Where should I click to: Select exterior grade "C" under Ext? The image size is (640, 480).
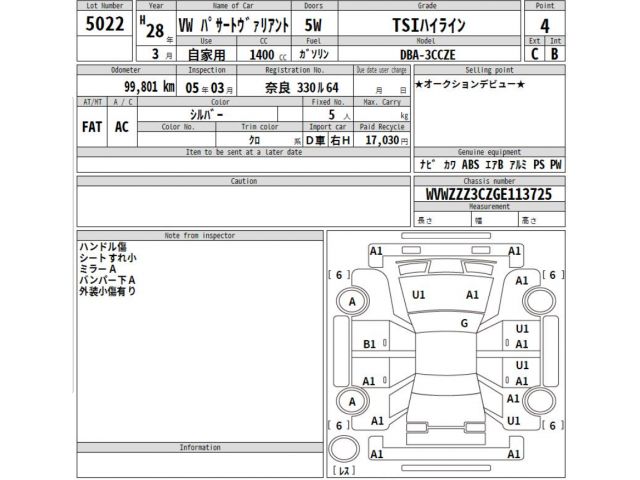[534, 54]
